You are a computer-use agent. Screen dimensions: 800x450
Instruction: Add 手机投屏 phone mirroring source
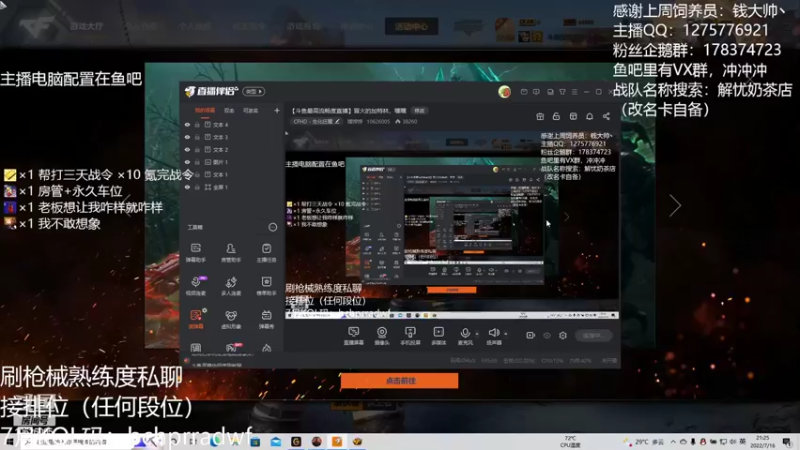[410, 336]
